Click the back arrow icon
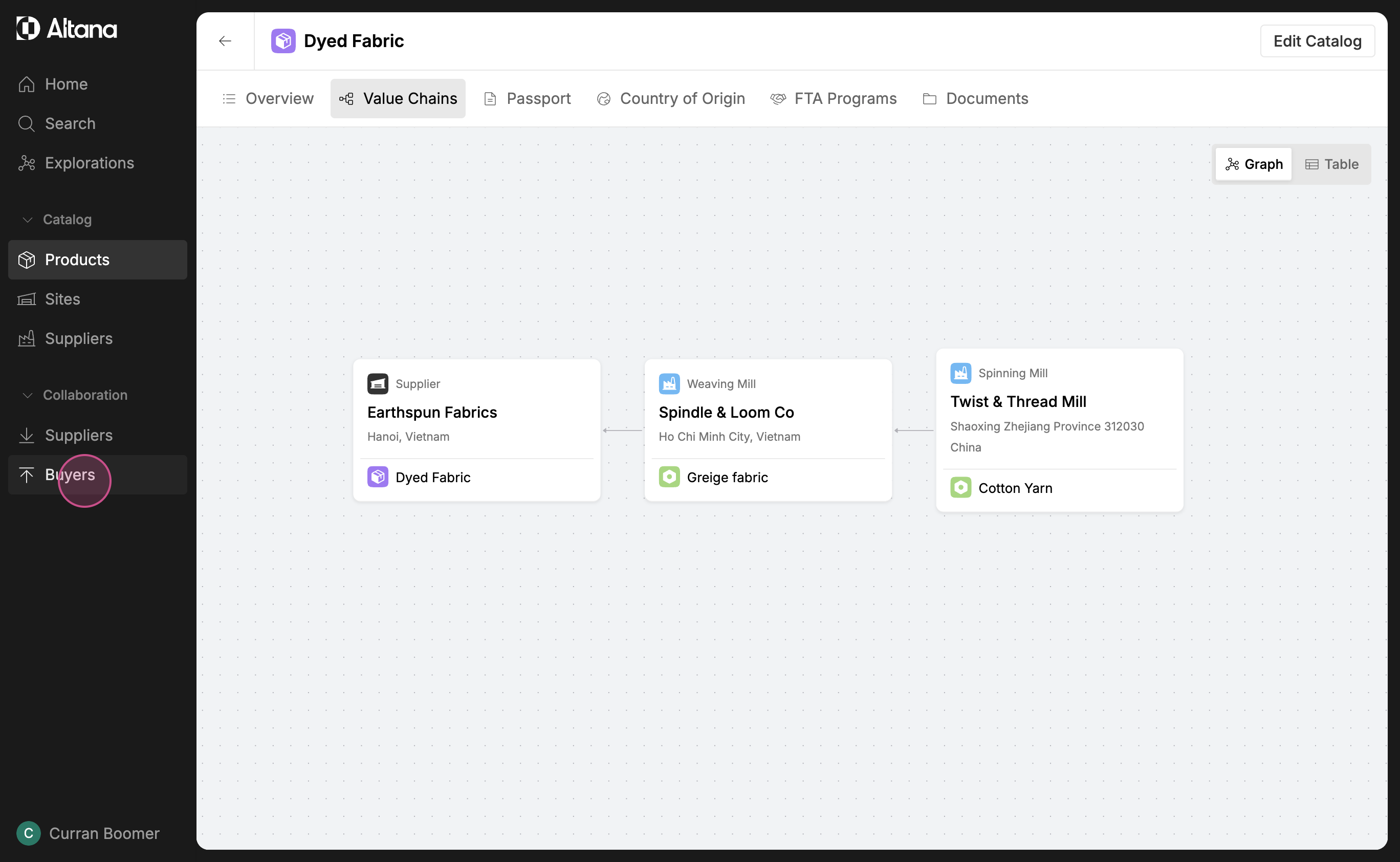Image resolution: width=1400 pixels, height=862 pixels. click(x=225, y=41)
